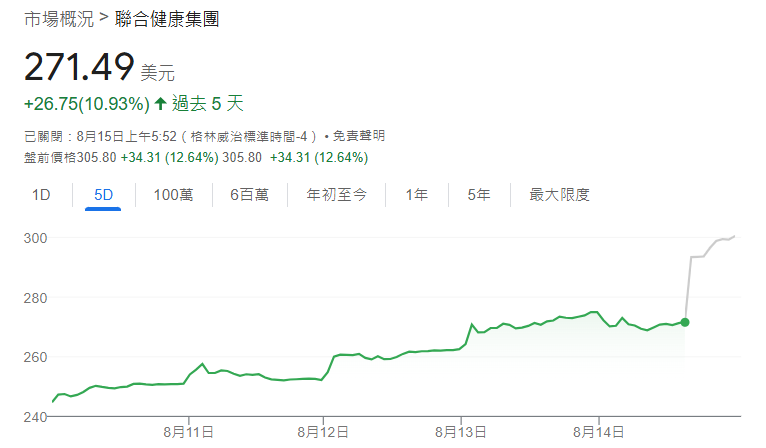Click the 8月14日 date axis label
The image size is (766, 448).
point(598,432)
